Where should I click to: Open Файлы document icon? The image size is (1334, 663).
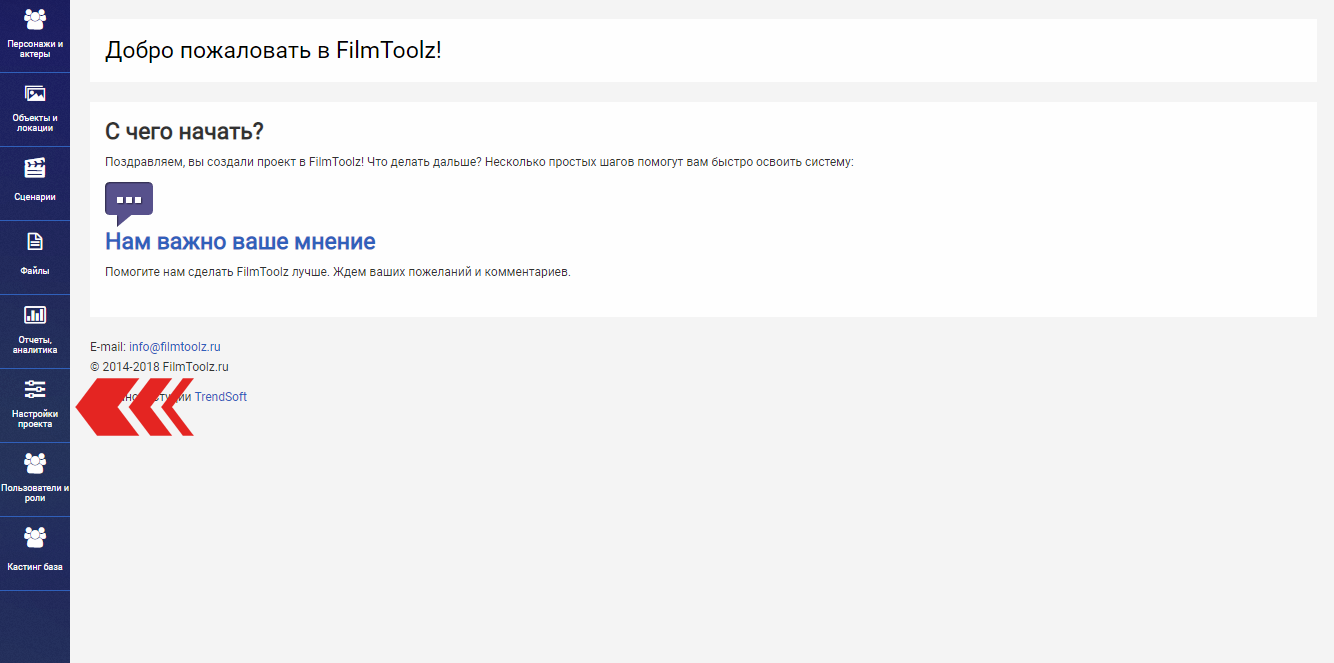tap(35, 241)
